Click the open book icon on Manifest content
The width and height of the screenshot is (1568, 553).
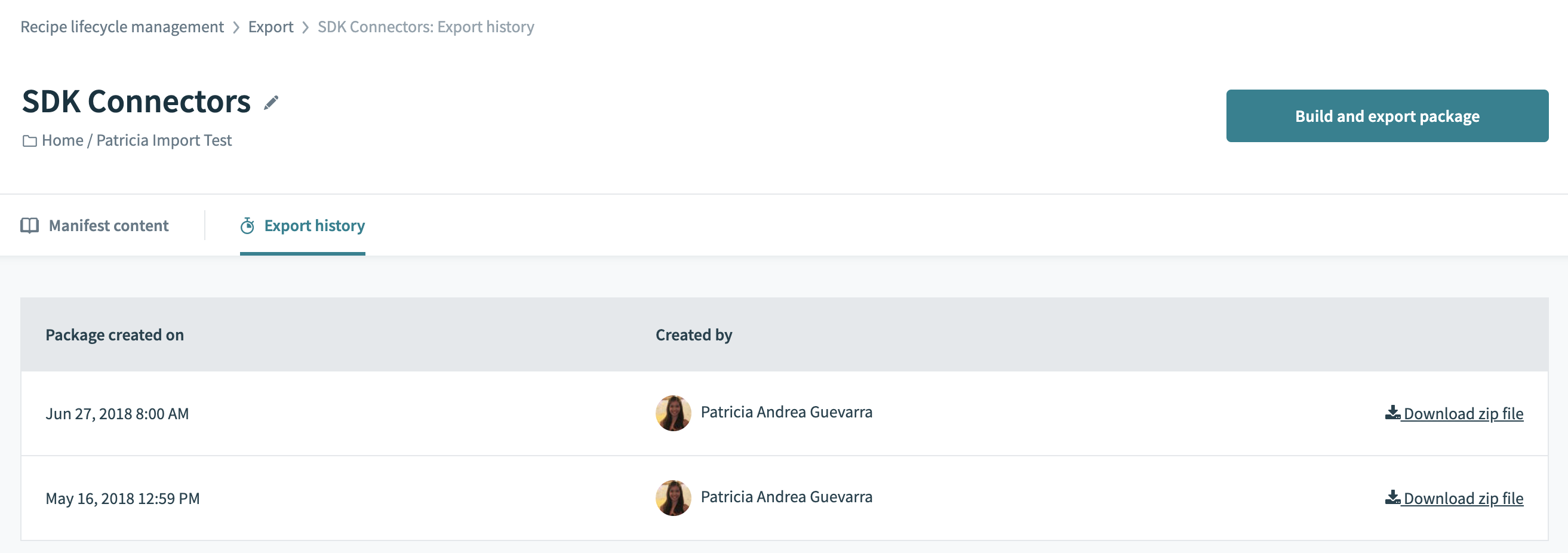pos(30,225)
